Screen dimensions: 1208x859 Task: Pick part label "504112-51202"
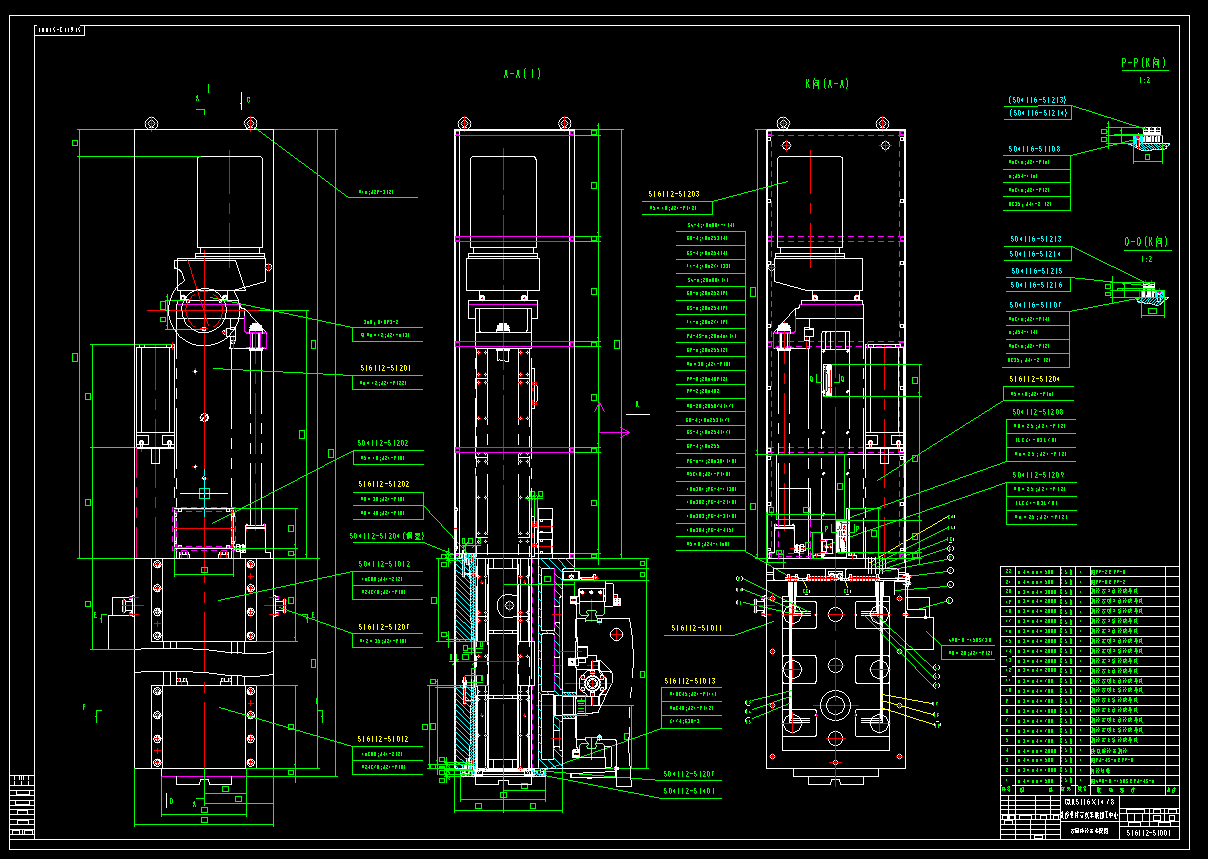(x=383, y=443)
